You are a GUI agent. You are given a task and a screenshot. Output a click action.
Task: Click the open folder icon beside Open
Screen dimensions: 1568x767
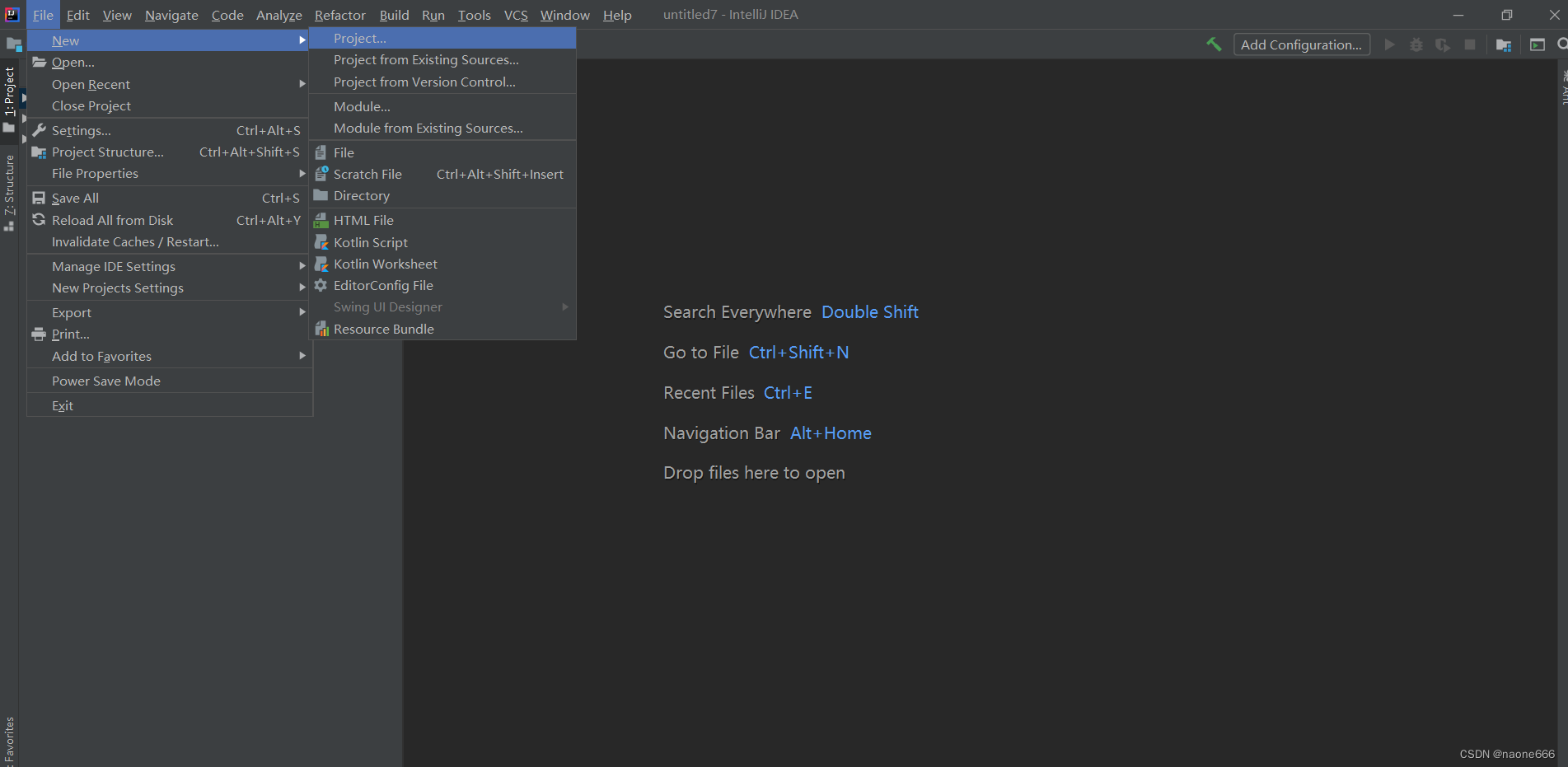click(x=39, y=63)
